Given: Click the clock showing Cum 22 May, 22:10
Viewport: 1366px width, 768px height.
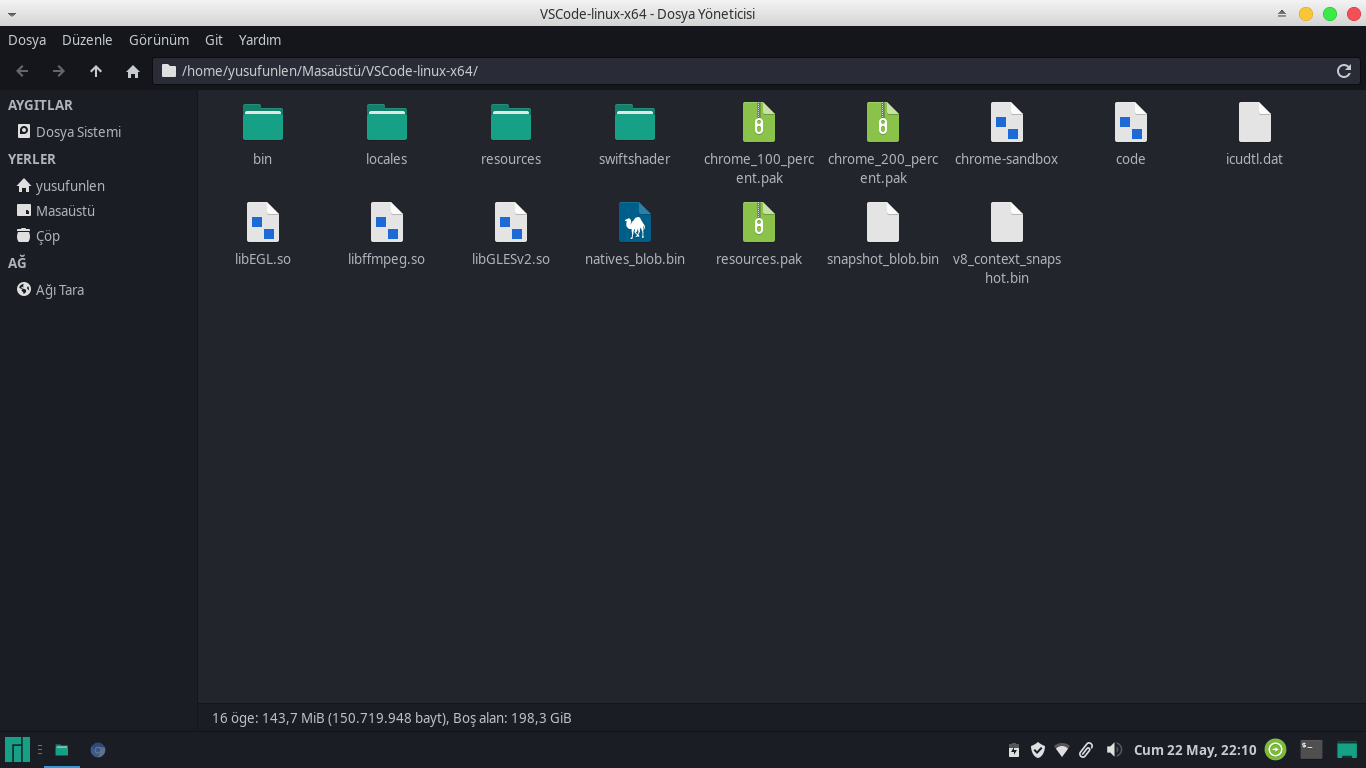Looking at the screenshot, I should (1195, 750).
